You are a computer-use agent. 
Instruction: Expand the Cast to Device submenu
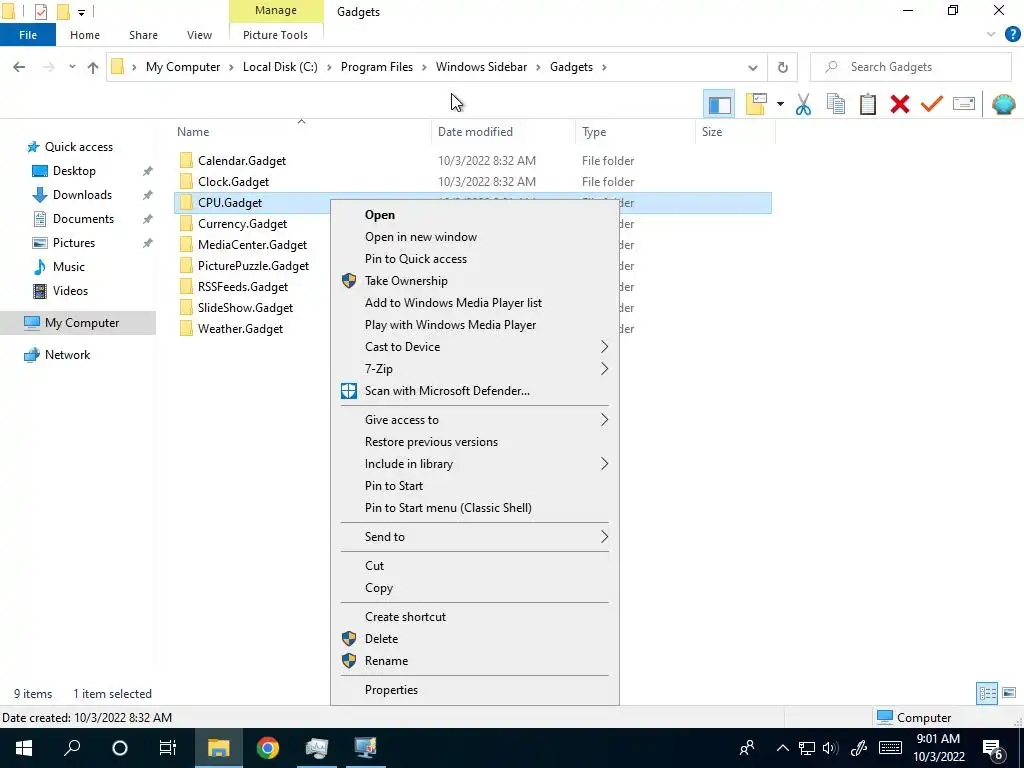pyautogui.click(x=475, y=347)
